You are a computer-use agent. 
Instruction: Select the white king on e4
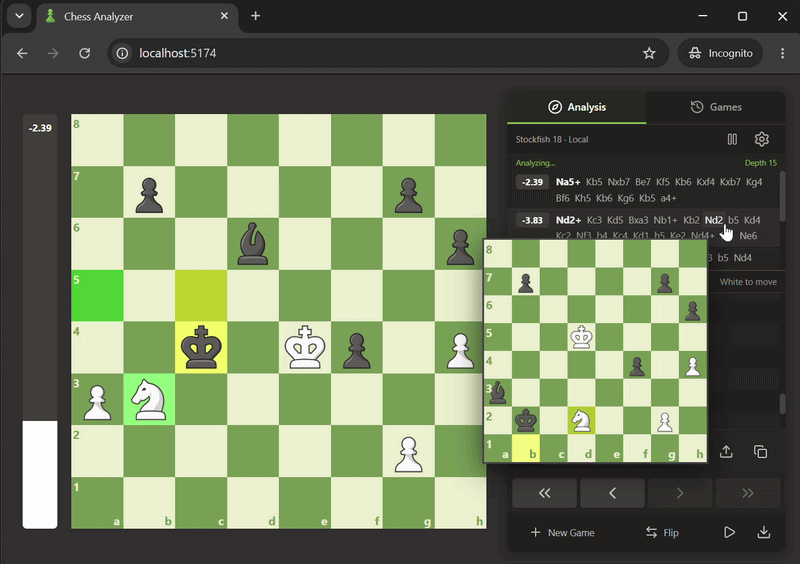(305, 348)
